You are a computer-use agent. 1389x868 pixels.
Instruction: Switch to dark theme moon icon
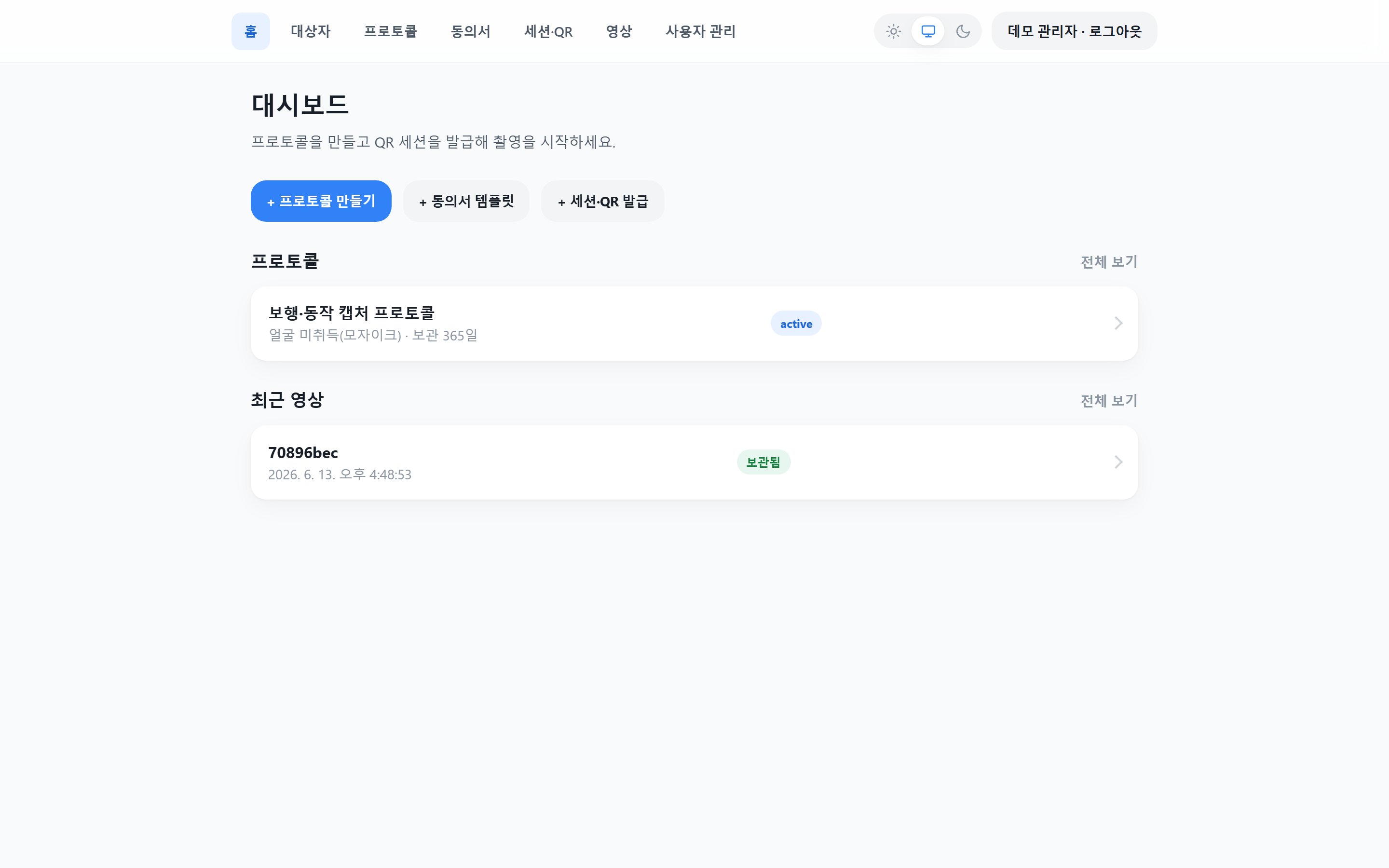[963, 31]
